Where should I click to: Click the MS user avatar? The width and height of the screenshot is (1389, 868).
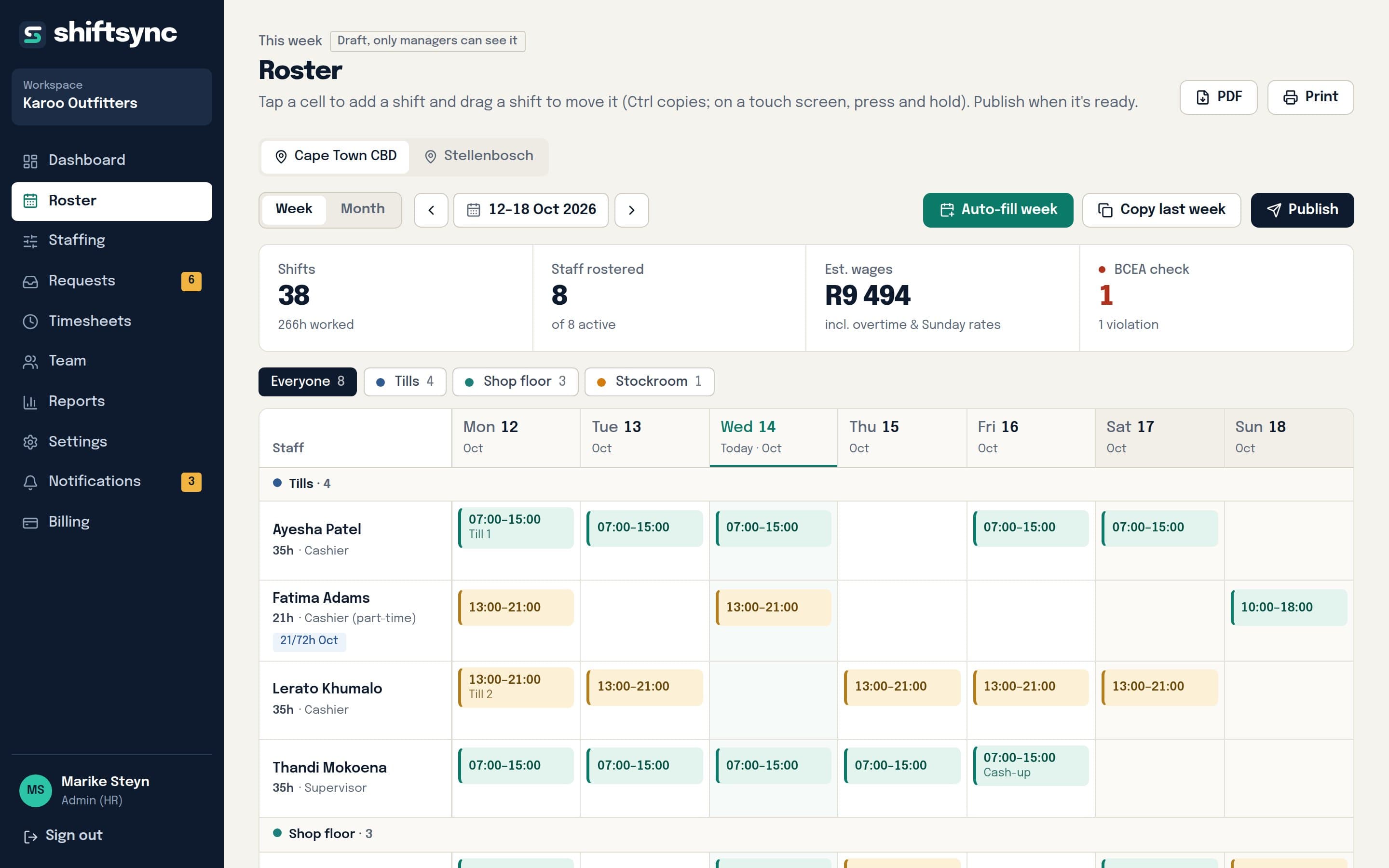pos(36,790)
